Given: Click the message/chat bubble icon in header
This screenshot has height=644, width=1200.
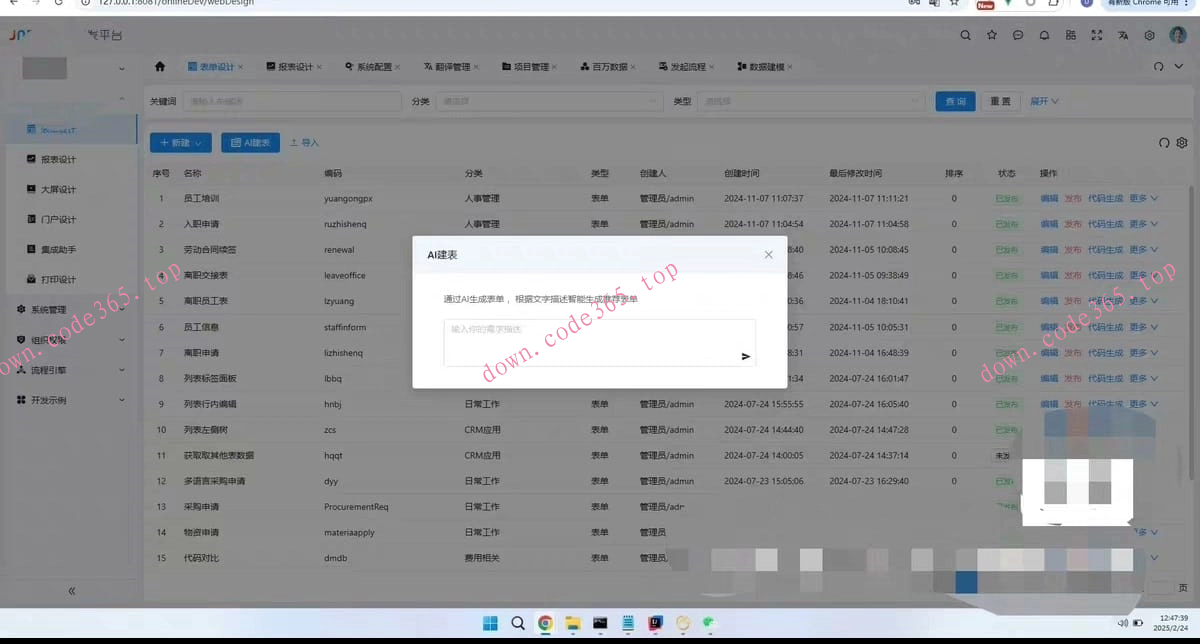Looking at the screenshot, I should [1017, 35].
